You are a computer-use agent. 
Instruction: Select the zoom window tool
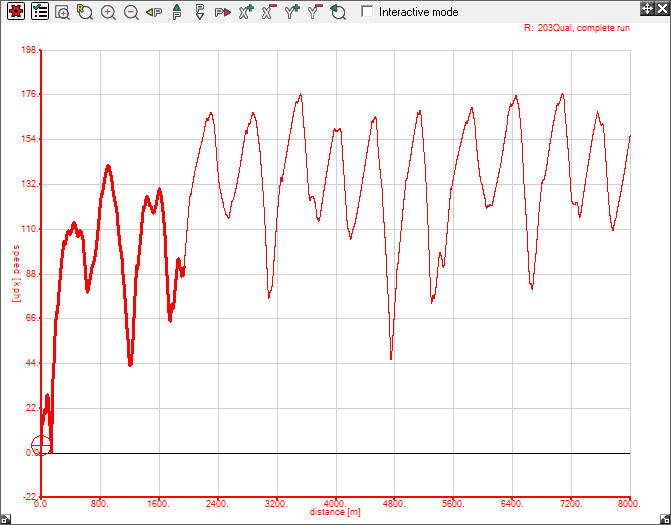coord(62,12)
